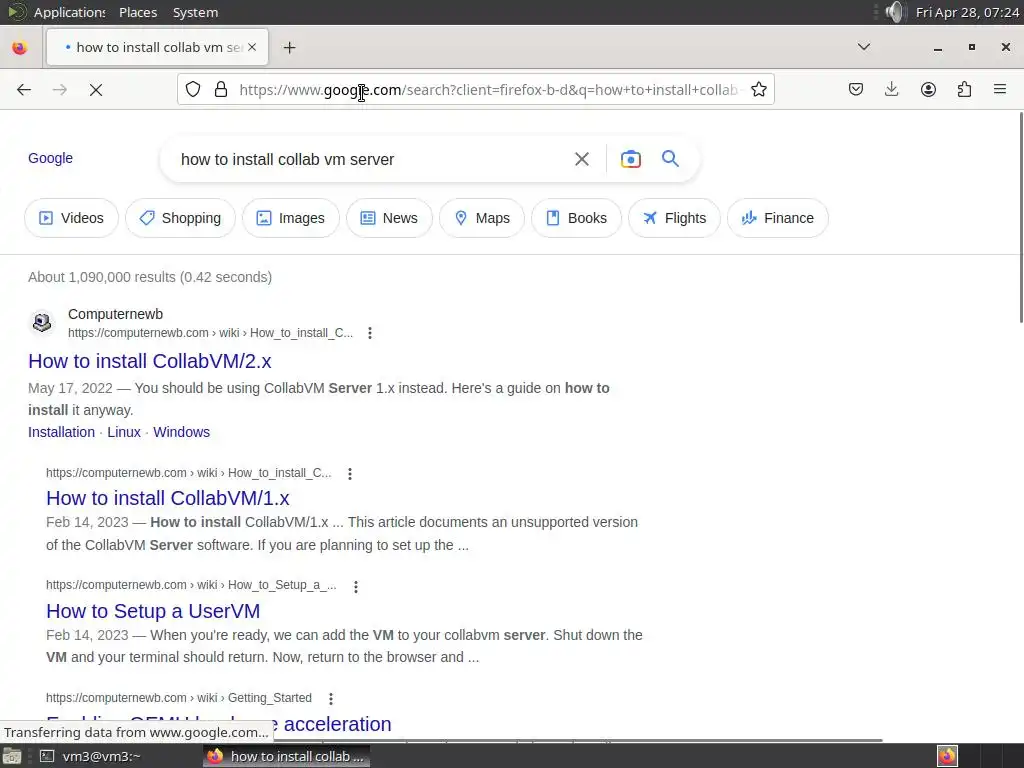Image resolution: width=1024 pixels, height=768 pixels.
Task: Follow the Windows sitelink
Action: [182, 432]
